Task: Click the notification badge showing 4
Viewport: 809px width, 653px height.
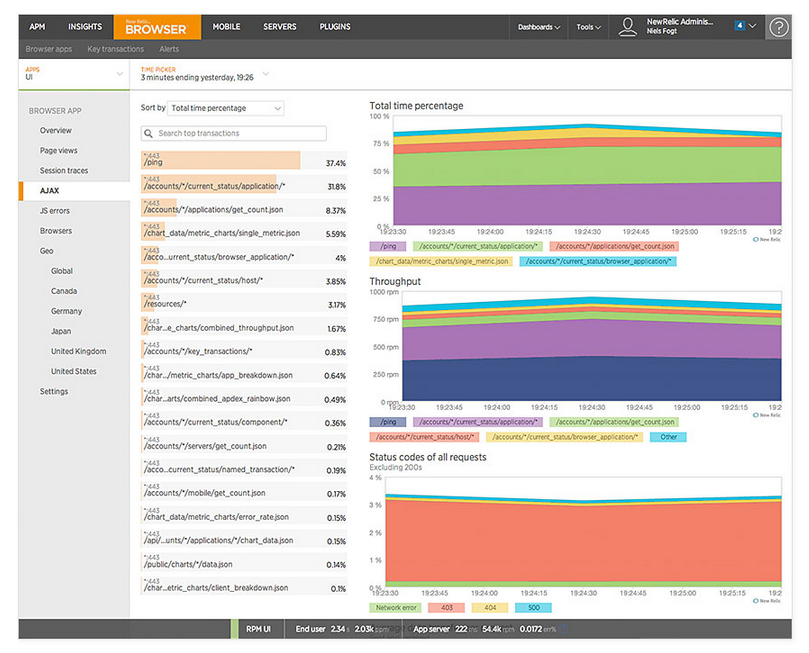Action: [739, 25]
